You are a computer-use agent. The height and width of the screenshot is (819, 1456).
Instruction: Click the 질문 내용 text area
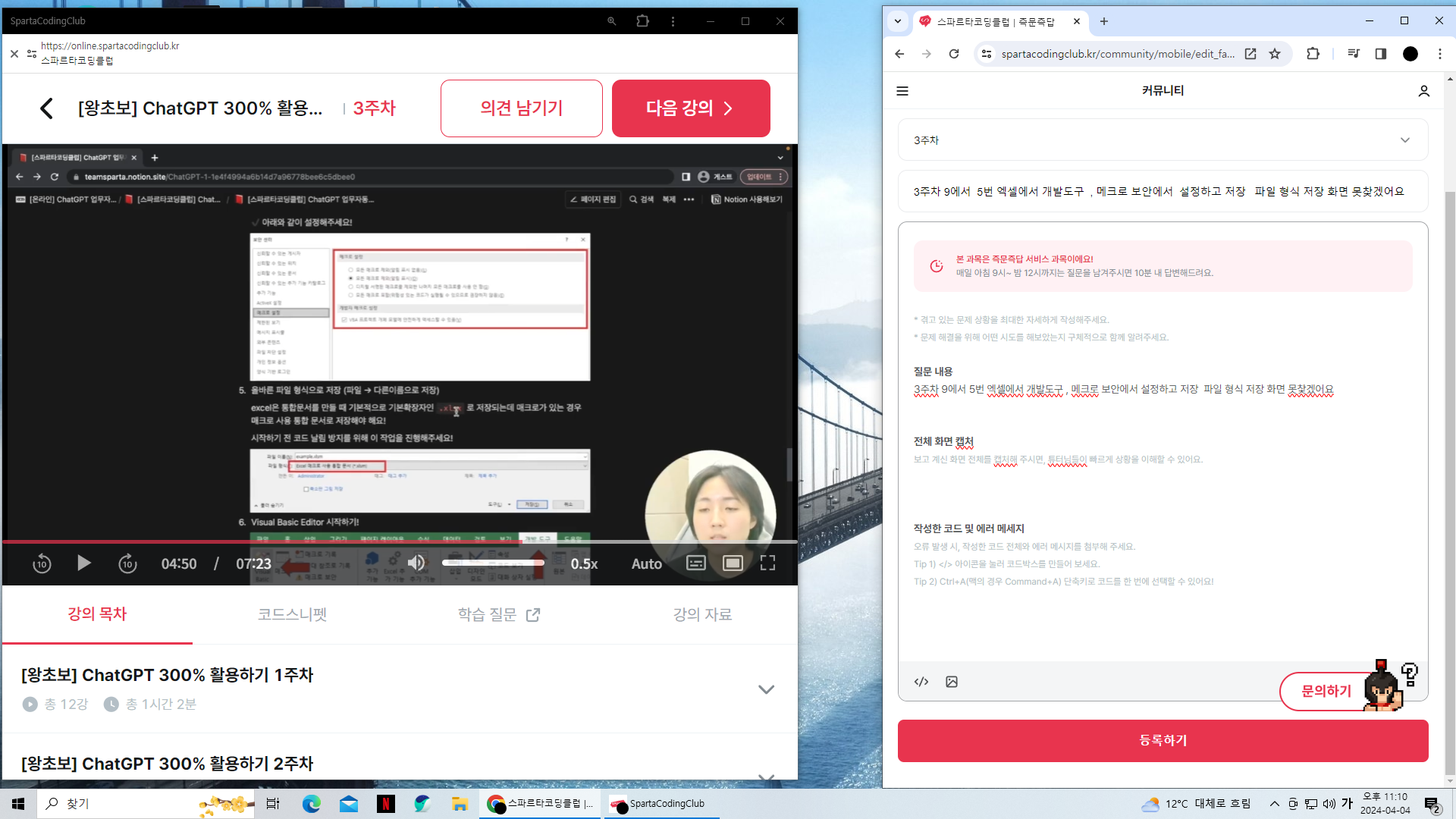tap(1163, 389)
